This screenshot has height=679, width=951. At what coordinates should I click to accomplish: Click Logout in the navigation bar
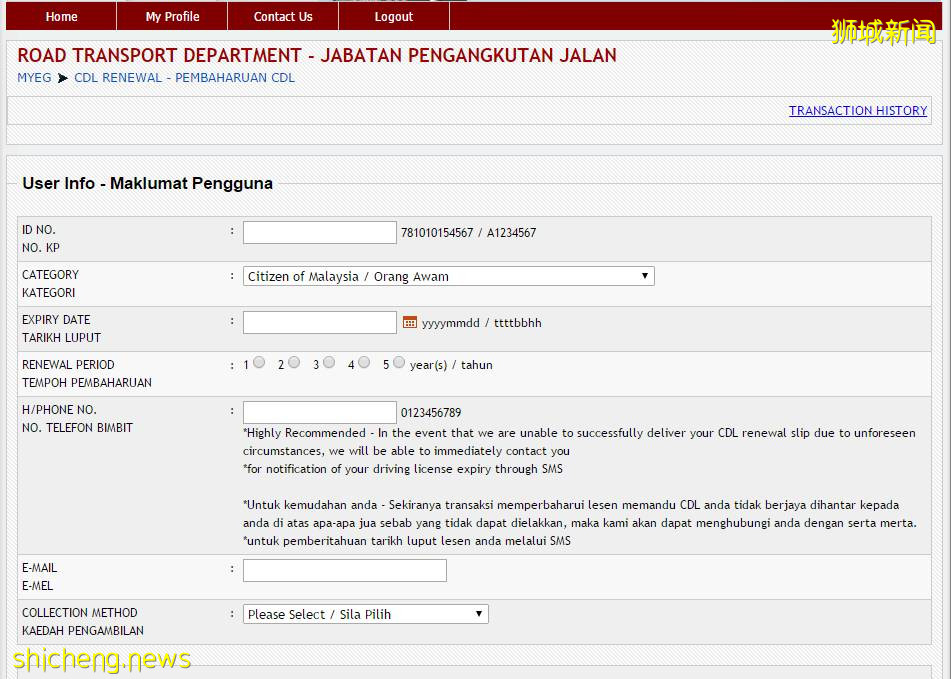point(394,17)
